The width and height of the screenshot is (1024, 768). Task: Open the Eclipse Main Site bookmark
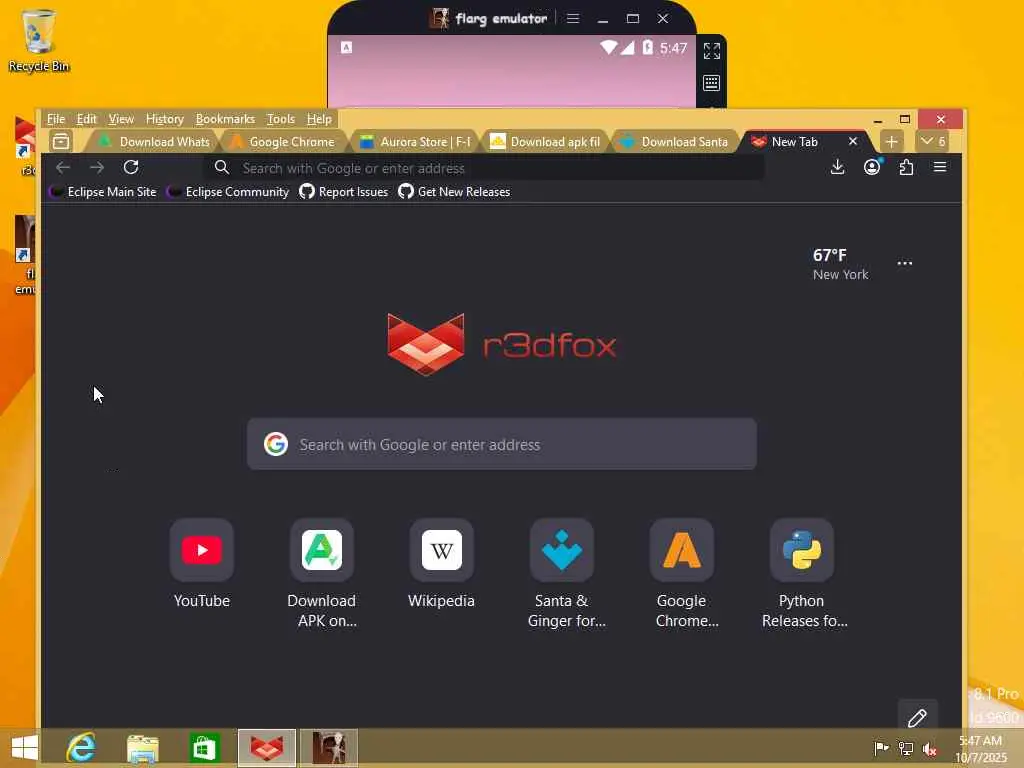coord(103,192)
